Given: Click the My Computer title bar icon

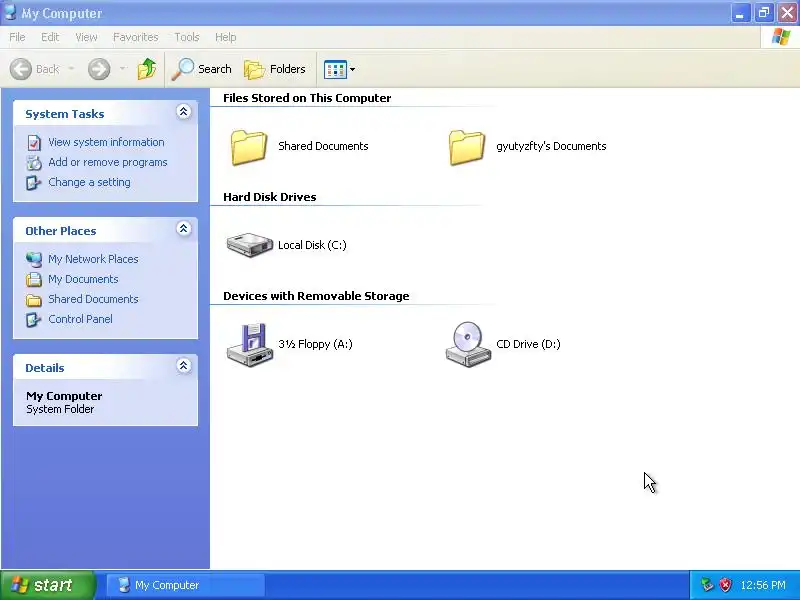Looking at the screenshot, I should pyautogui.click(x=10, y=12).
